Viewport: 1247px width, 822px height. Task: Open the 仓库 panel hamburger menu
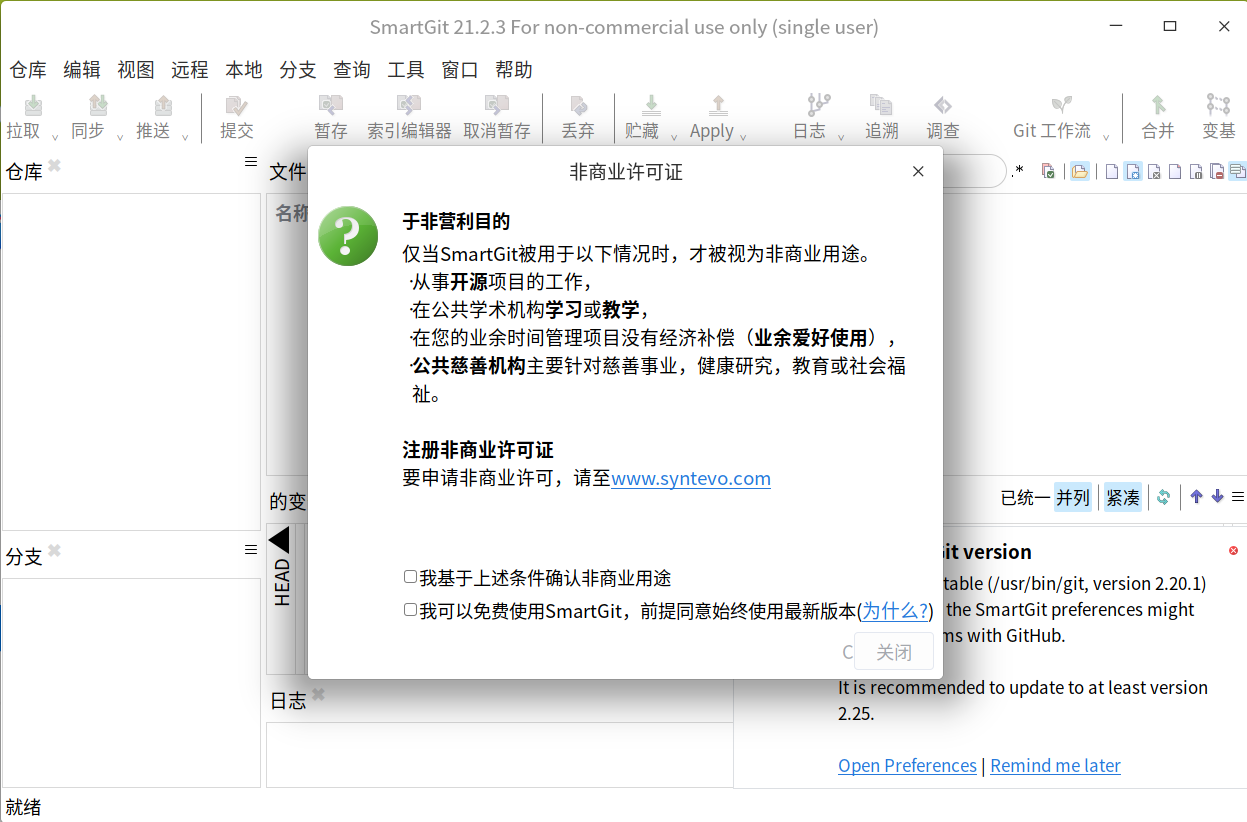[251, 162]
